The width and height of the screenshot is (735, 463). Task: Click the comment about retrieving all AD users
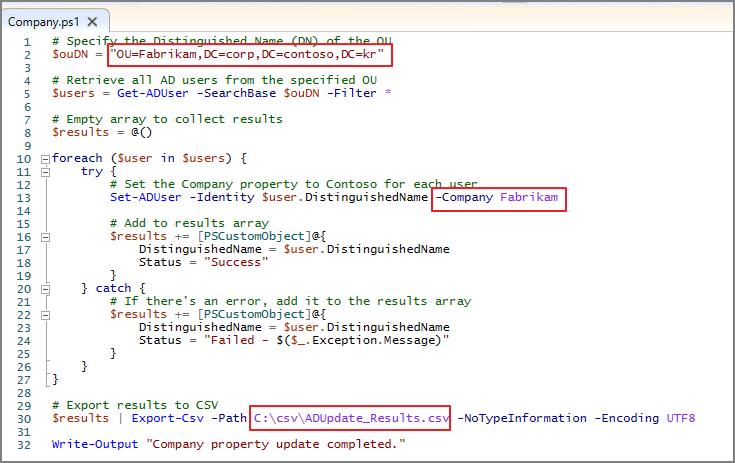[x=215, y=80]
